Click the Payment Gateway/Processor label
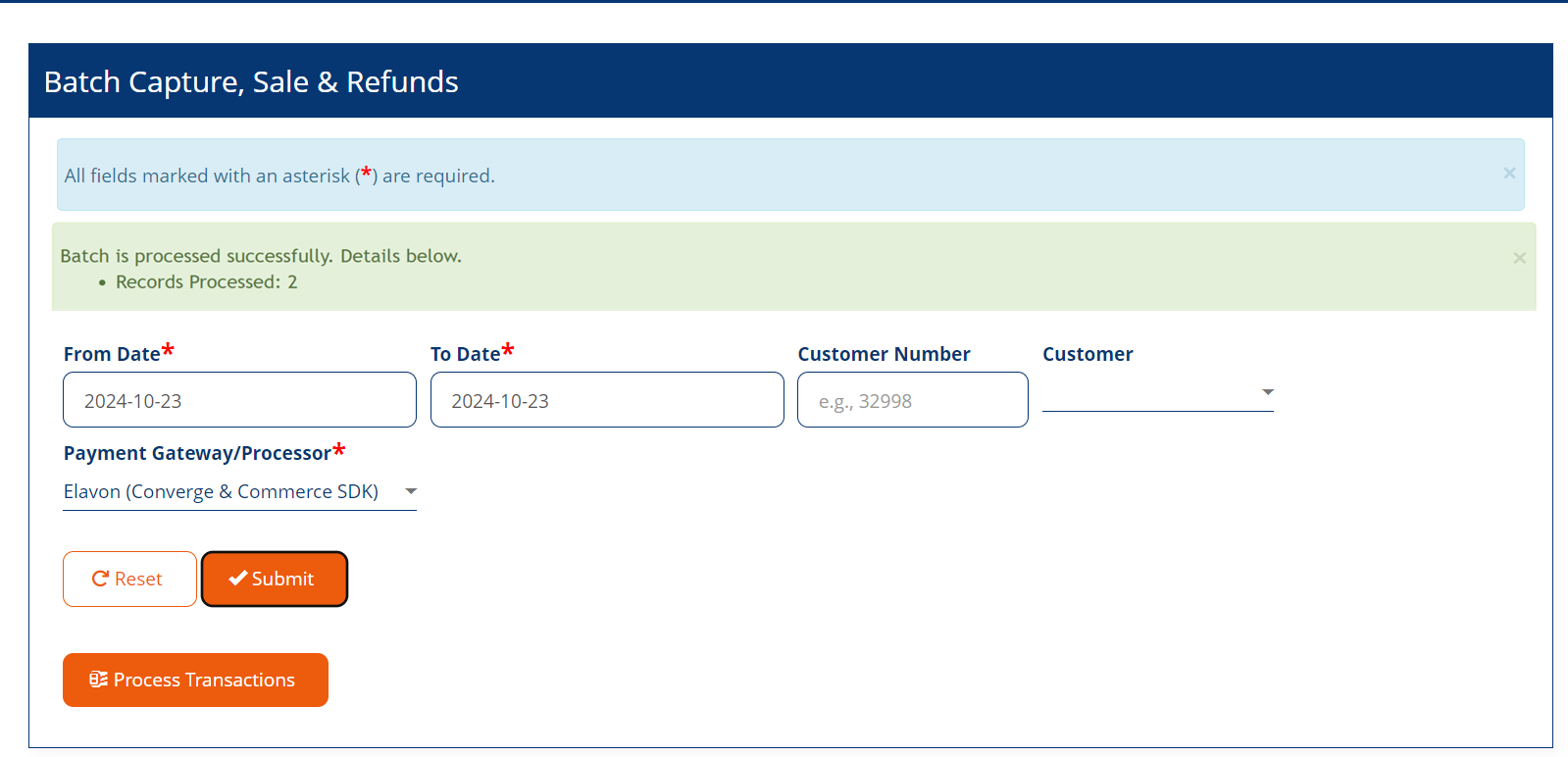This screenshot has width=1568, height=757. pos(197,453)
